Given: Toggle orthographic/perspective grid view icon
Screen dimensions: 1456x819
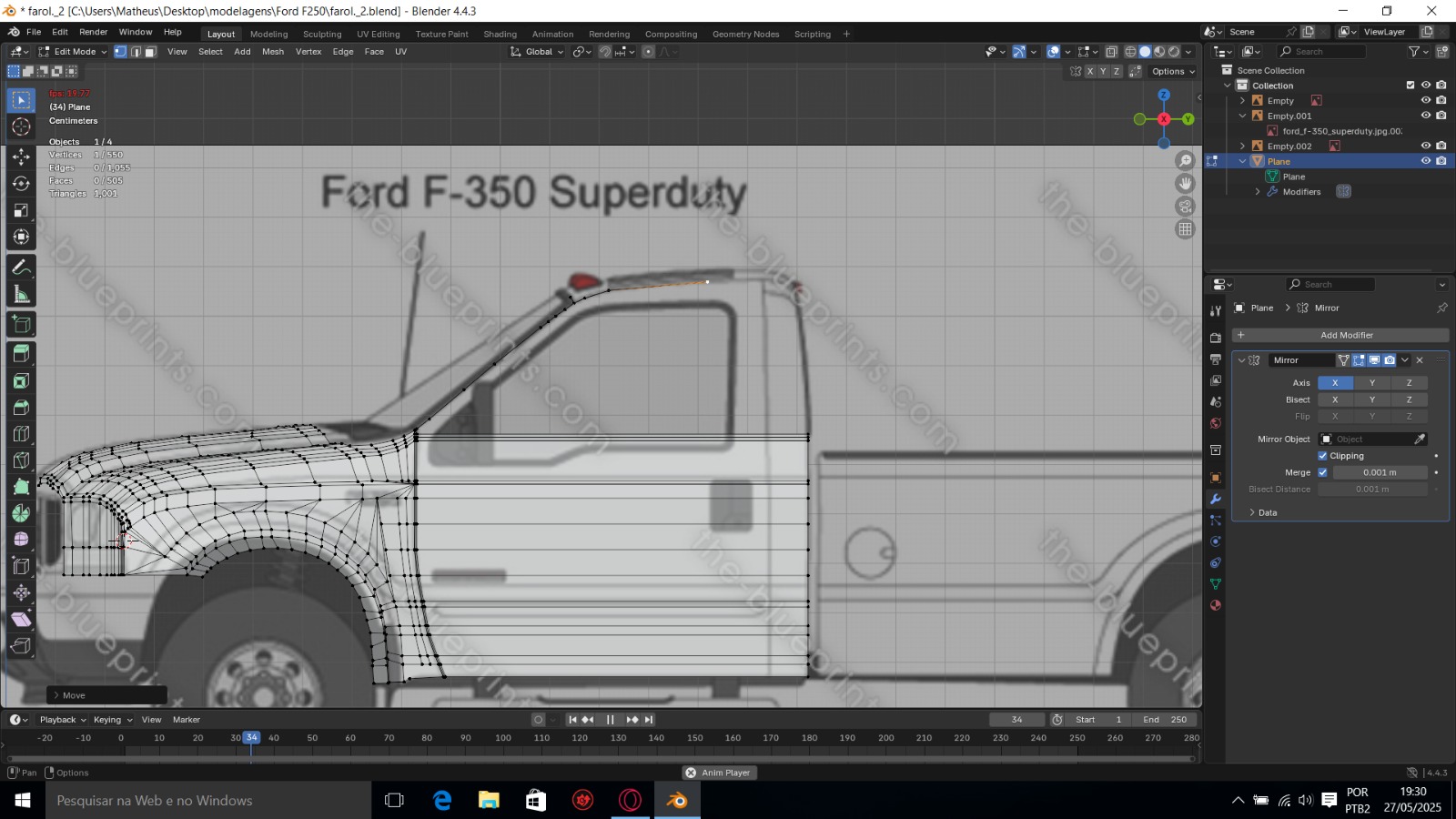Looking at the screenshot, I should coord(1185,228).
